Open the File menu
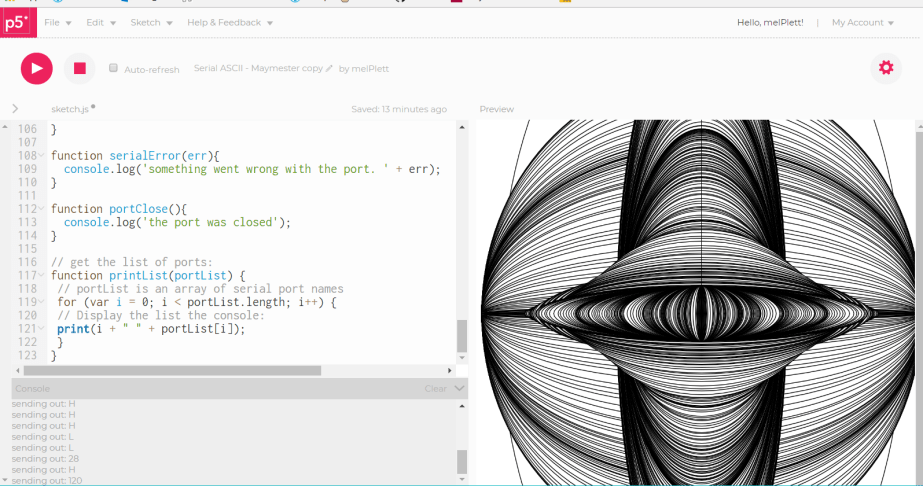 pyautogui.click(x=57, y=23)
